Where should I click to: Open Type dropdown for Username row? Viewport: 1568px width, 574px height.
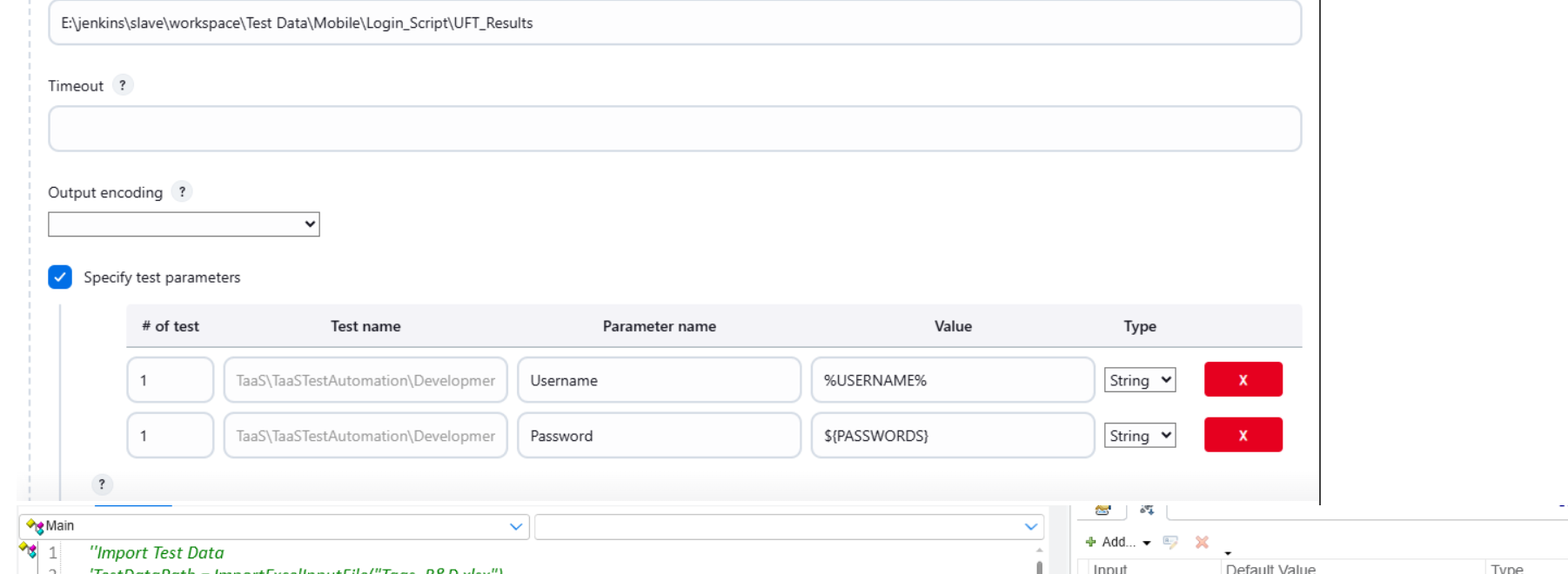pos(1139,380)
